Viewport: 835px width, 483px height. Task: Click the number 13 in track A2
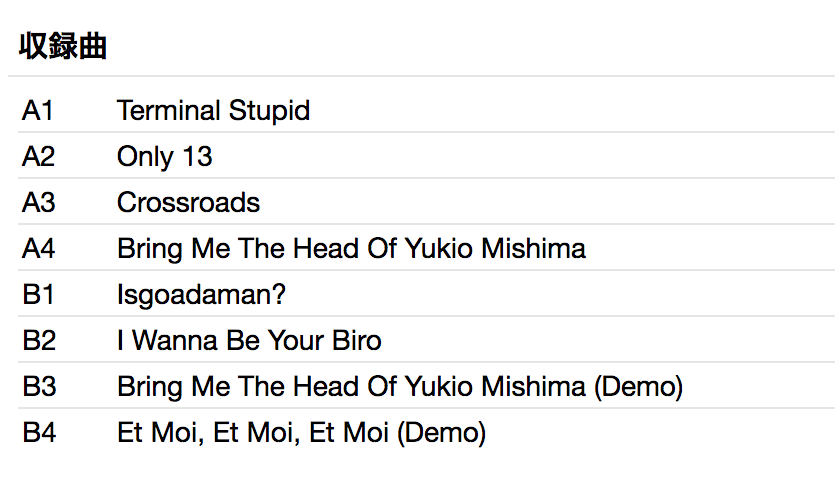(x=197, y=156)
